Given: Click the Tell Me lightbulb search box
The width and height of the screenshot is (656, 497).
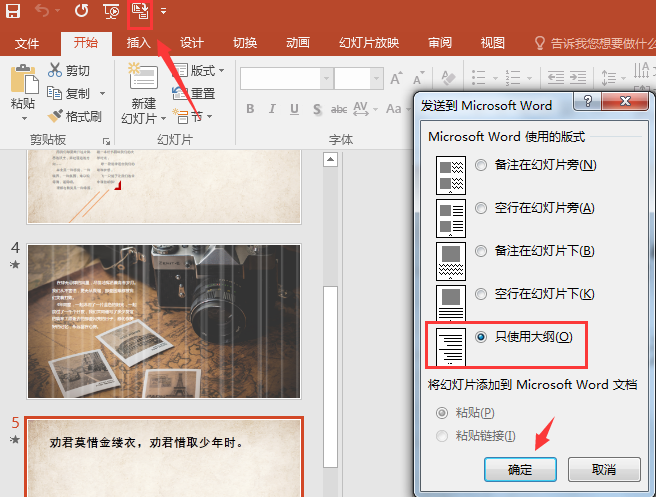Looking at the screenshot, I should pos(594,43).
